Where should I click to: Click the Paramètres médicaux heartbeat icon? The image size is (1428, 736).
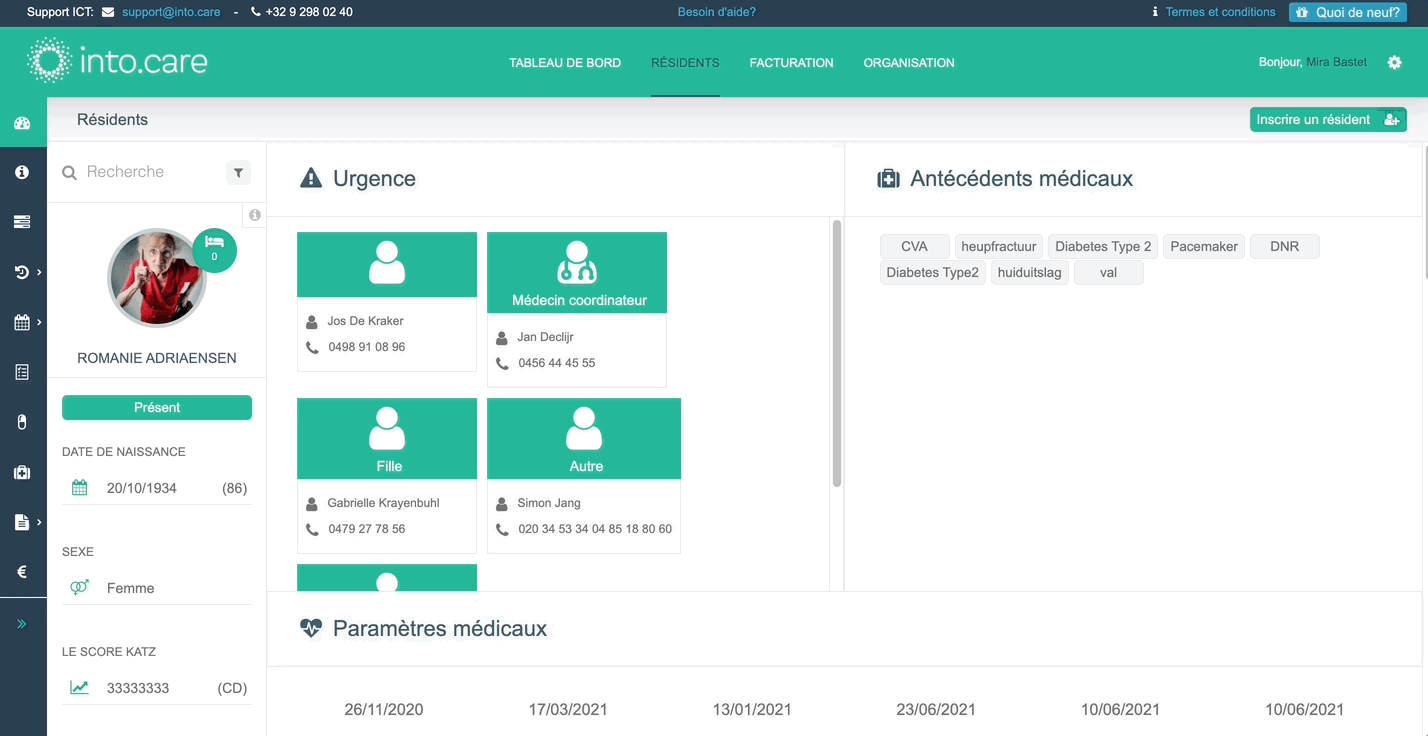(311, 628)
